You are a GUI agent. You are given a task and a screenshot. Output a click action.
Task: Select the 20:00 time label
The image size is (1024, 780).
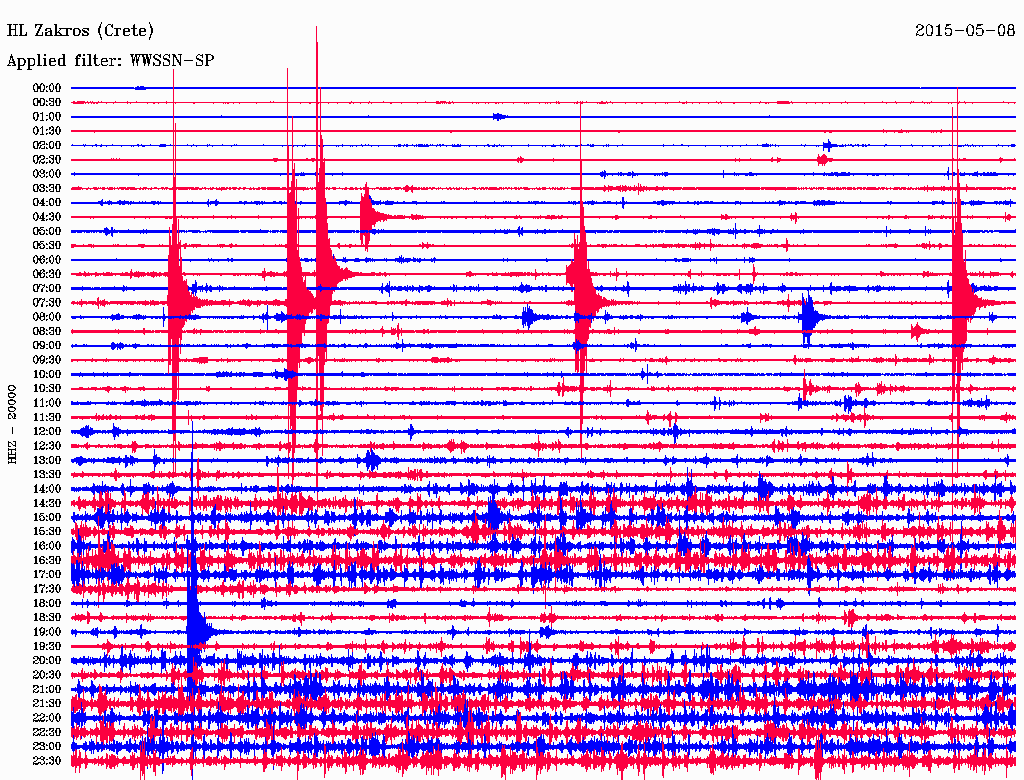click(x=47, y=660)
